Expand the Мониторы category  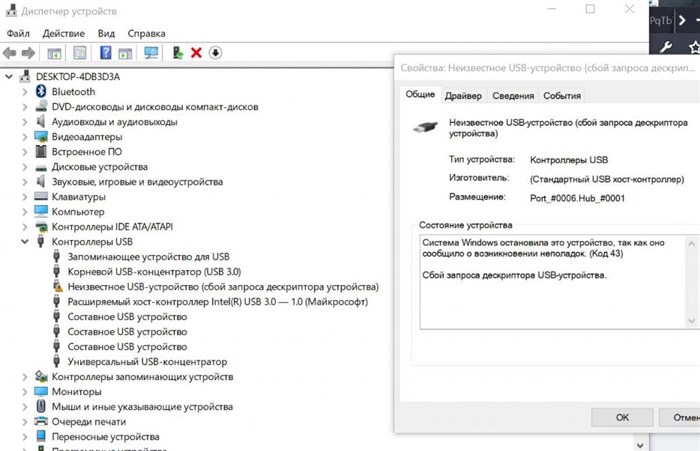coord(25,392)
